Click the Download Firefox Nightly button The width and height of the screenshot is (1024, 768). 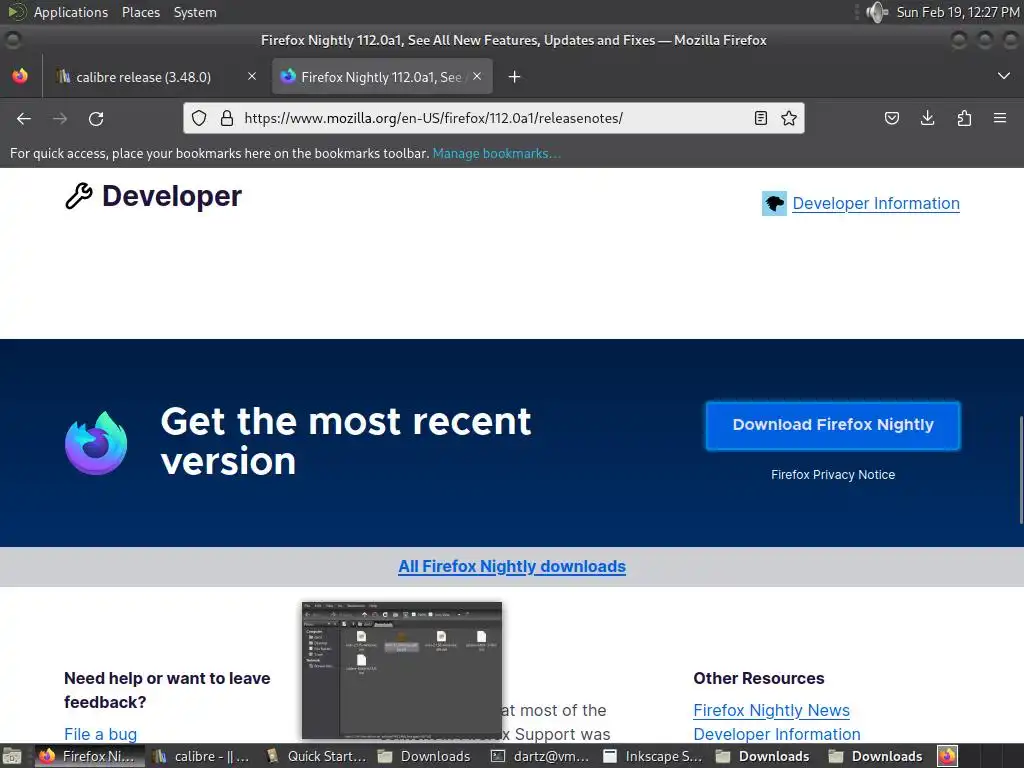coord(833,425)
